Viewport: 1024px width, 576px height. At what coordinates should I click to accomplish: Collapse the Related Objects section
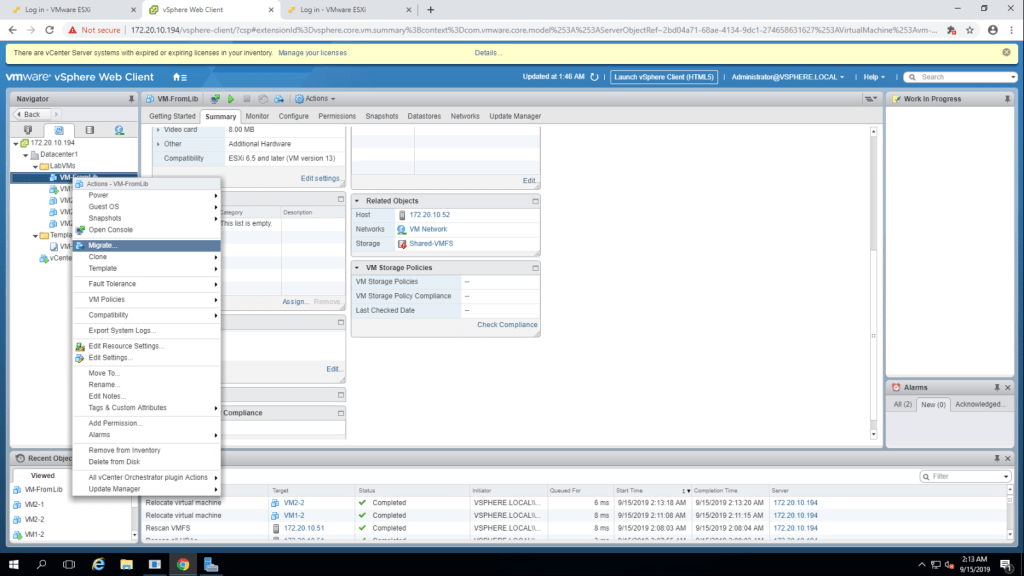358,201
